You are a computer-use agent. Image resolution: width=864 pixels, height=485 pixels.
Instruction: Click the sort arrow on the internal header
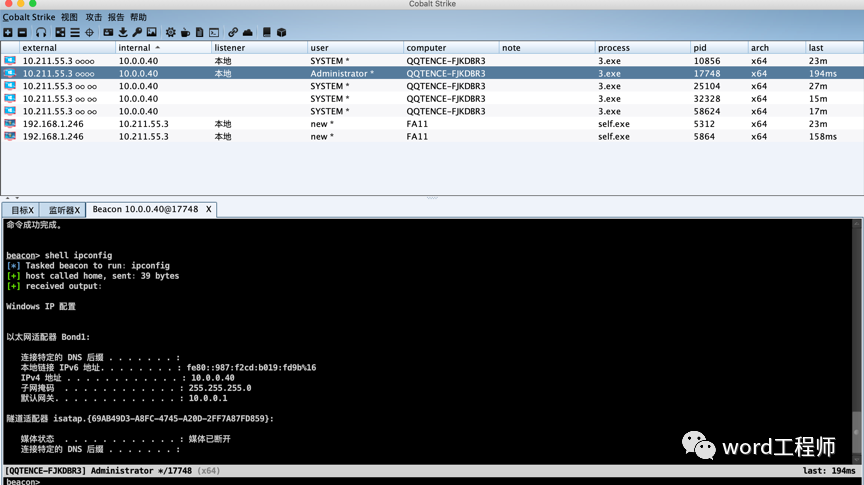[x=158, y=48]
